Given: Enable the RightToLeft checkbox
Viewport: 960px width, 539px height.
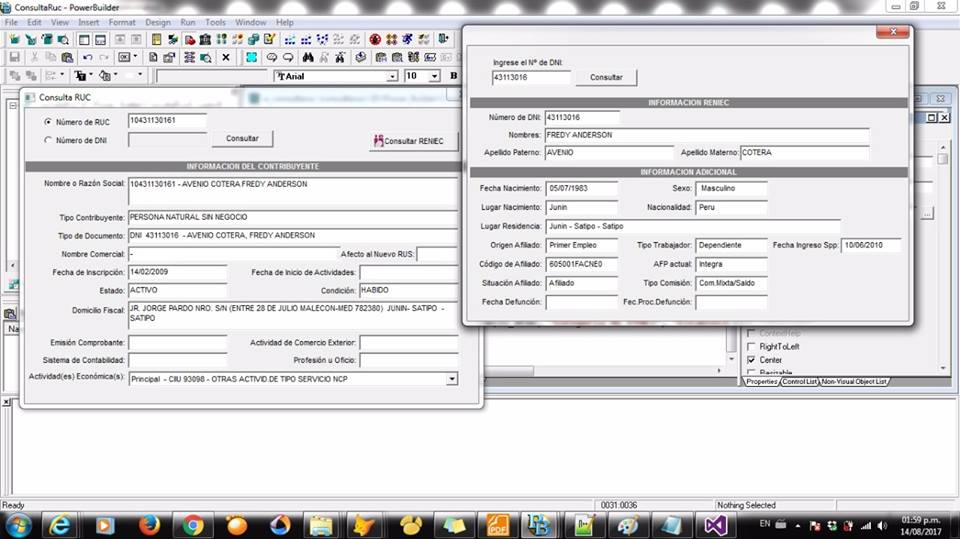Looking at the screenshot, I should [752, 346].
